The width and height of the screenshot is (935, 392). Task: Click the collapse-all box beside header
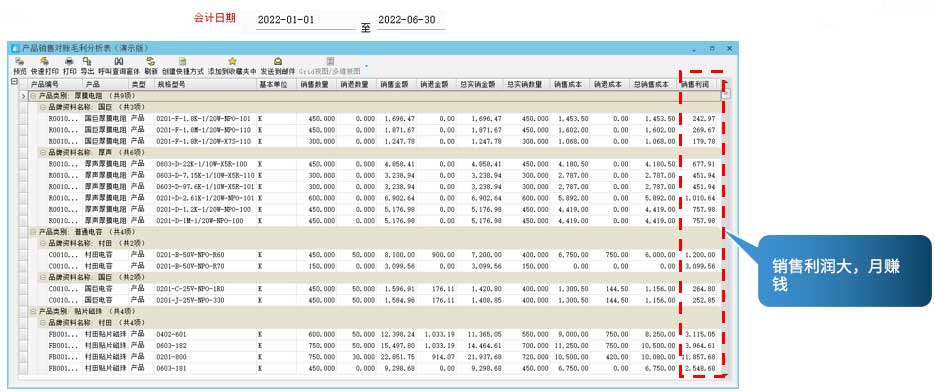(14, 82)
